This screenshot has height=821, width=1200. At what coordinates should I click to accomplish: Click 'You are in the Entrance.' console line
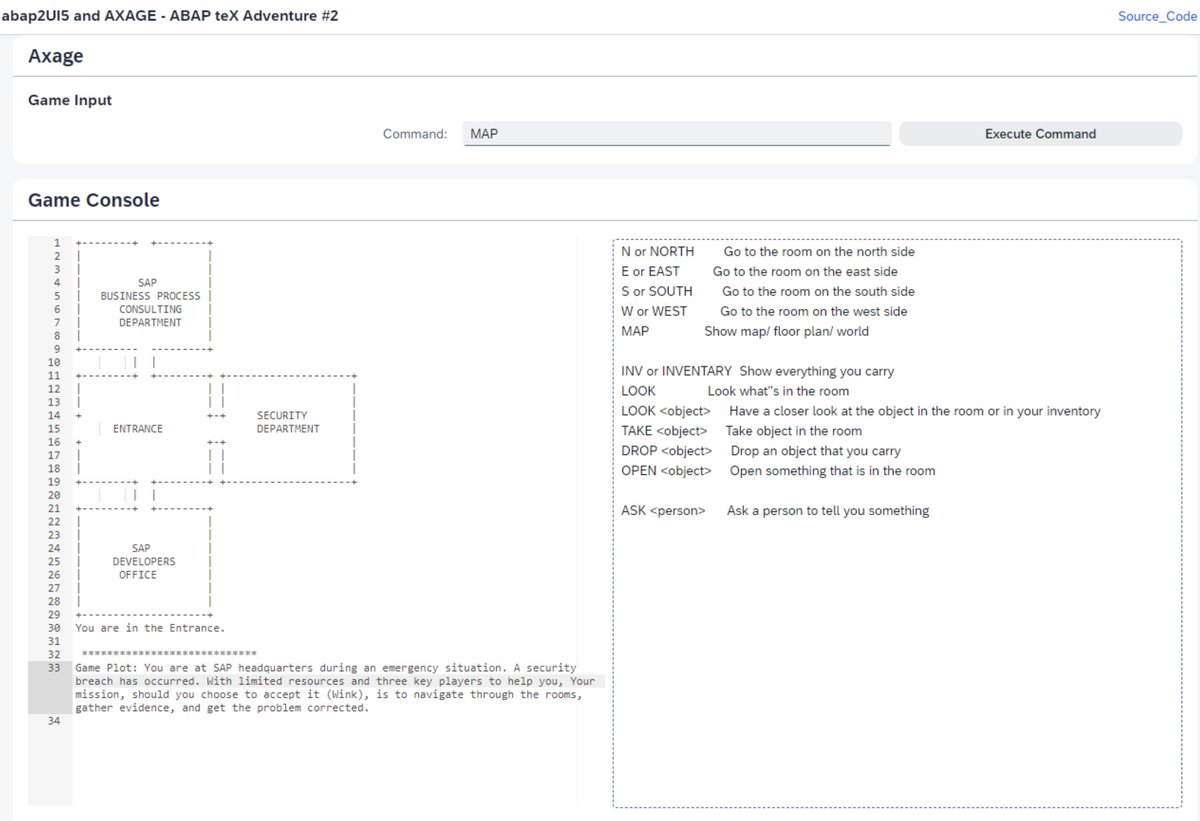coord(150,629)
